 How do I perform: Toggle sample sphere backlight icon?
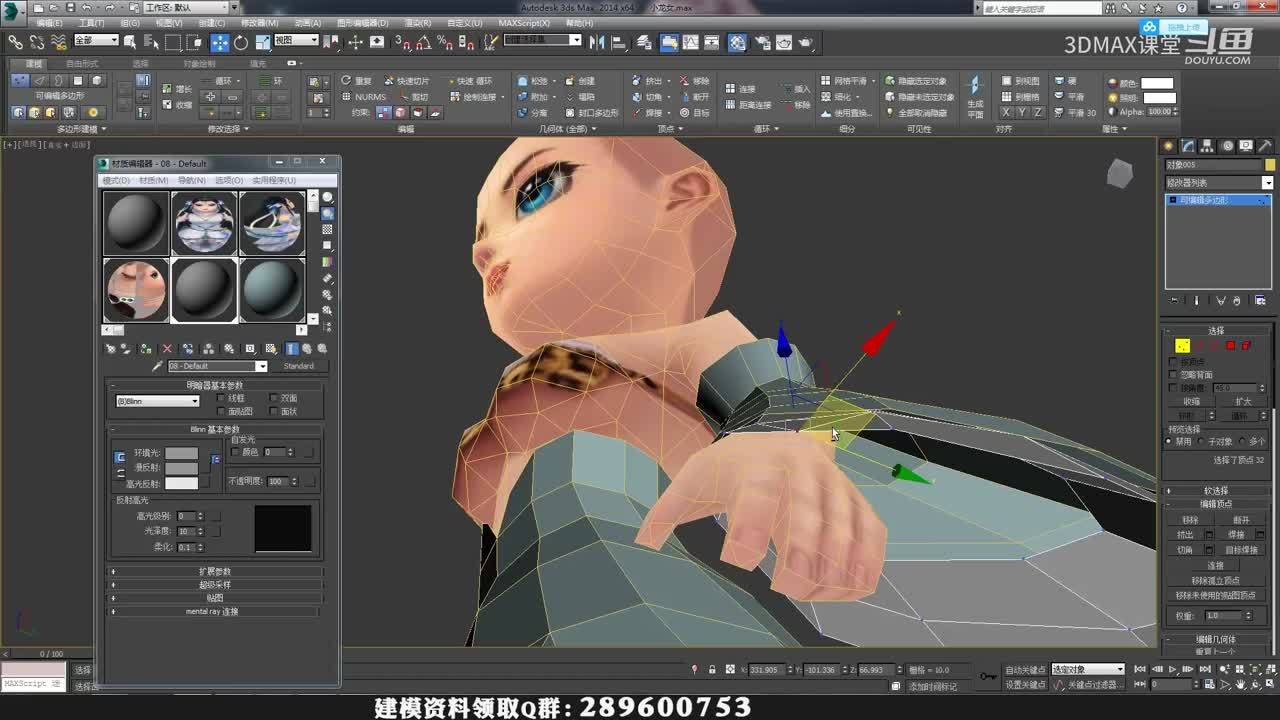point(327,213)
